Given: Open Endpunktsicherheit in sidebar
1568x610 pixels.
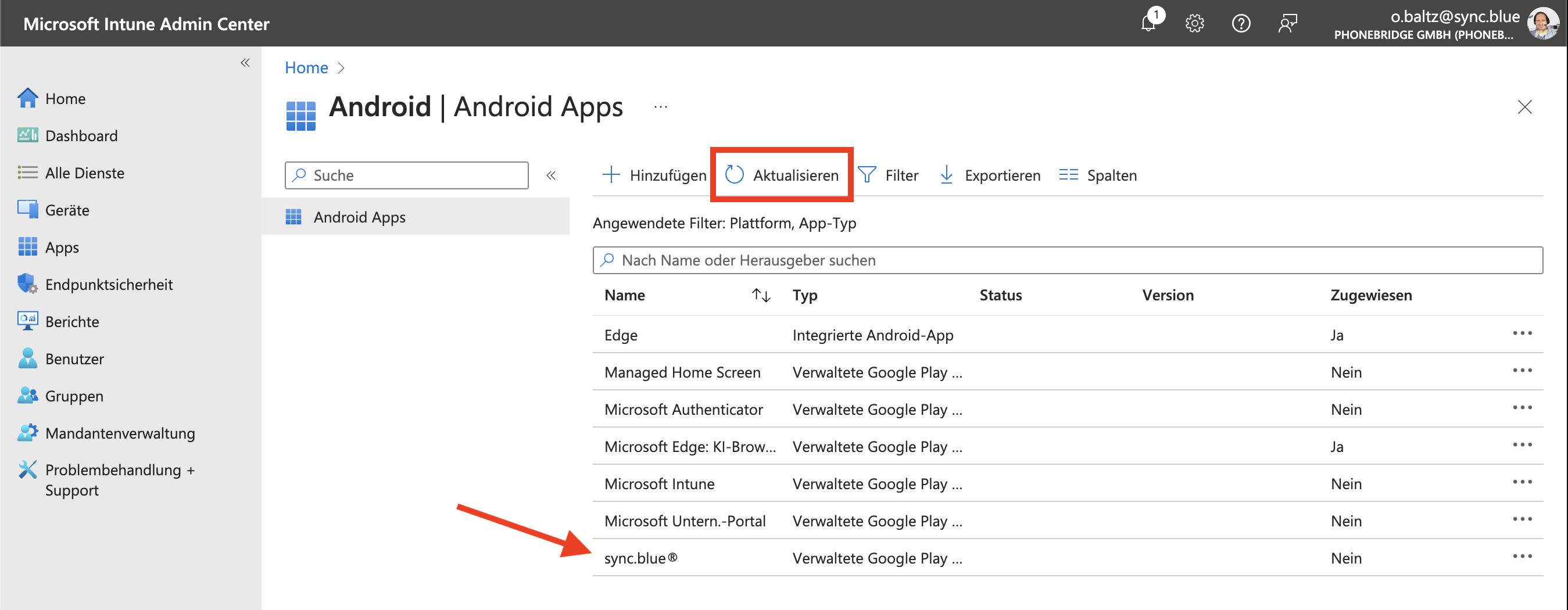Looking at the screenshot, I should point(95,284).
